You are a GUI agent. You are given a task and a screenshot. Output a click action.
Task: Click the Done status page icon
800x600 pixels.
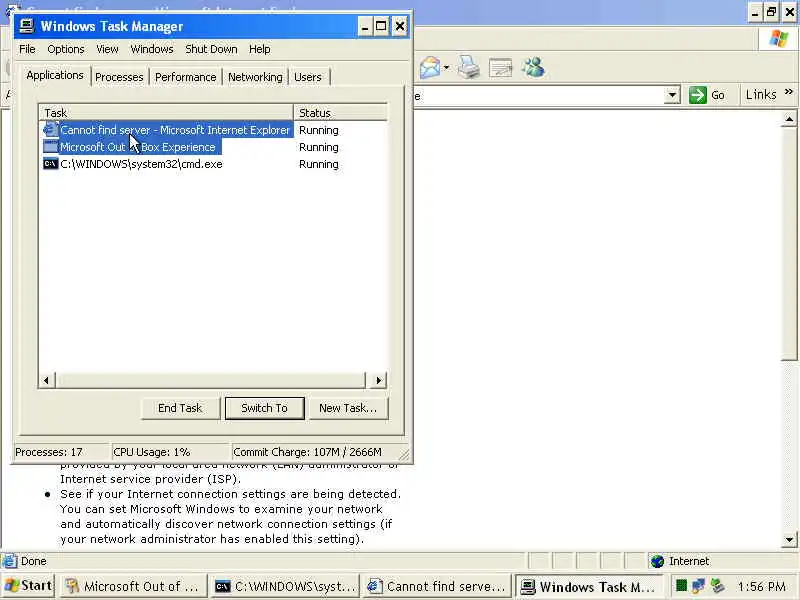pyautogui.click(x=9, y=561)
